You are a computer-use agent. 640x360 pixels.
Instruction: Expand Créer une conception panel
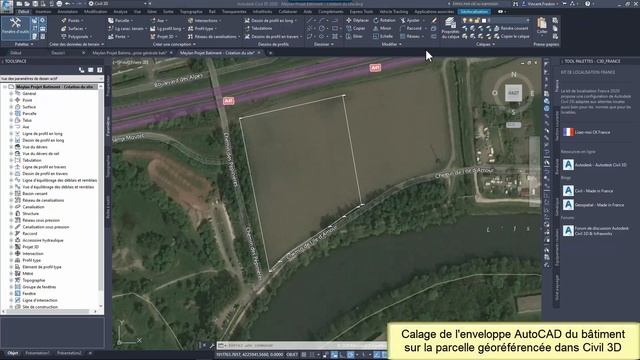pyautogui.click(x=174, y=44)
